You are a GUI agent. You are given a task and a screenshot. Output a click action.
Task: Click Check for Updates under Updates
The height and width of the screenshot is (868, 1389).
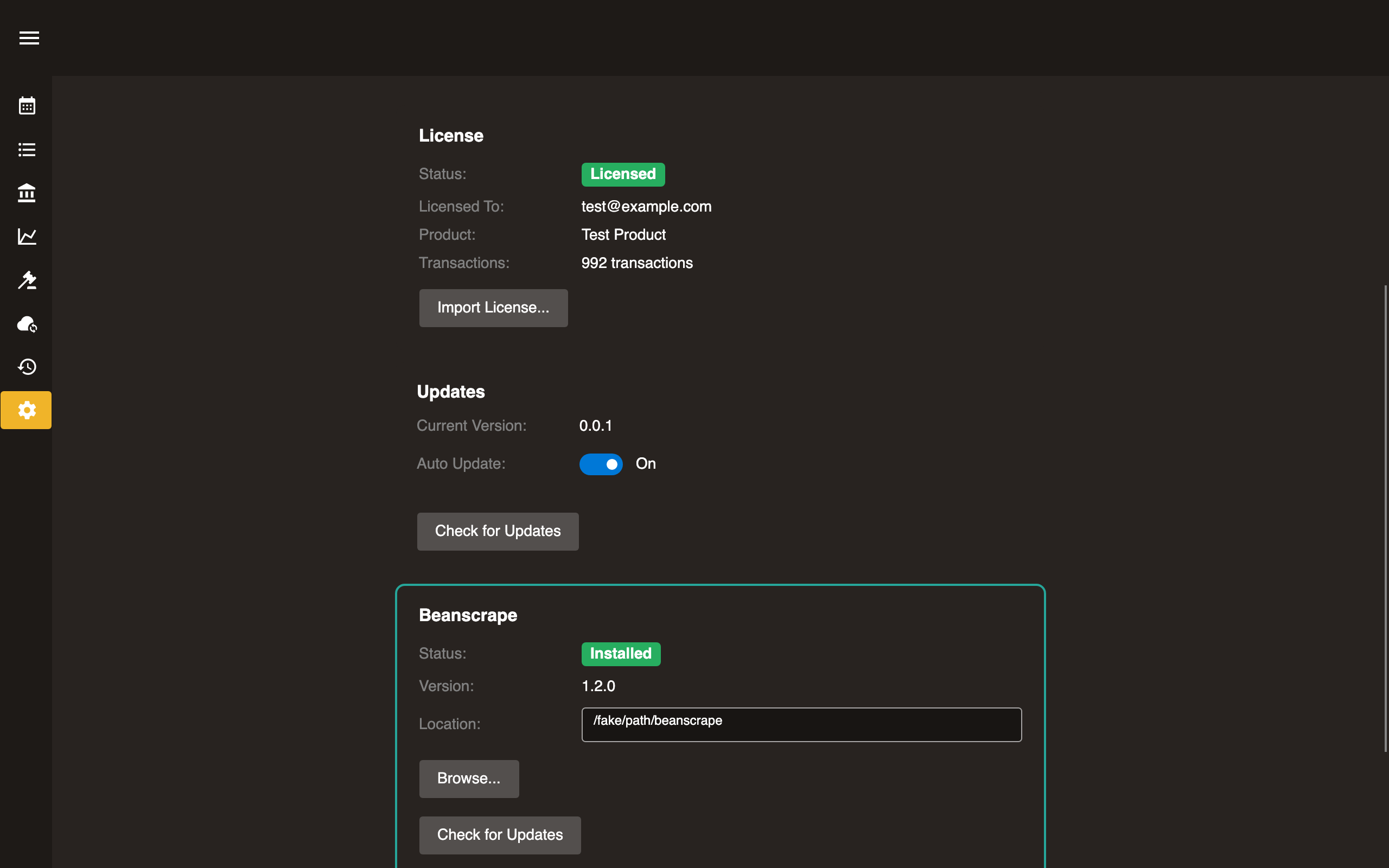coord(498,531)
